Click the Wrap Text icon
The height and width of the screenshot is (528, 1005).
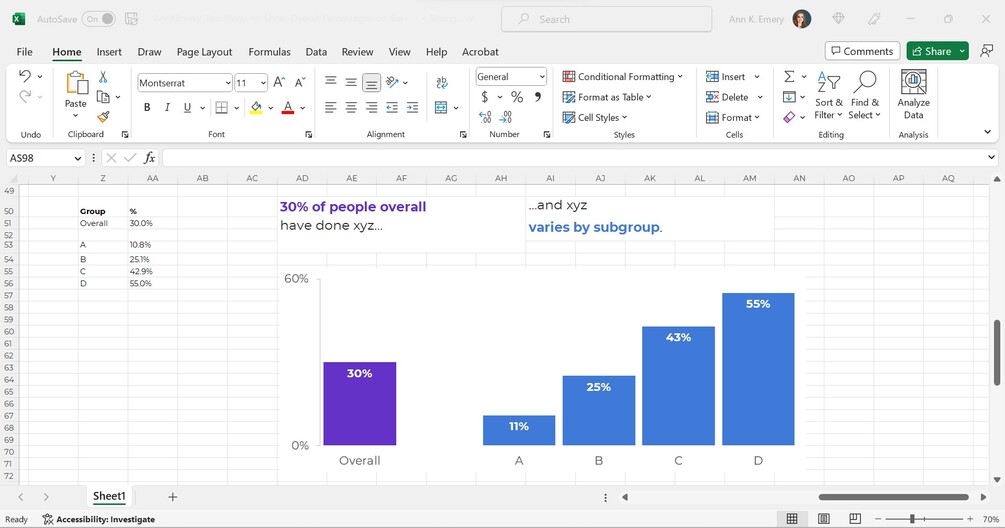[442, 82]
